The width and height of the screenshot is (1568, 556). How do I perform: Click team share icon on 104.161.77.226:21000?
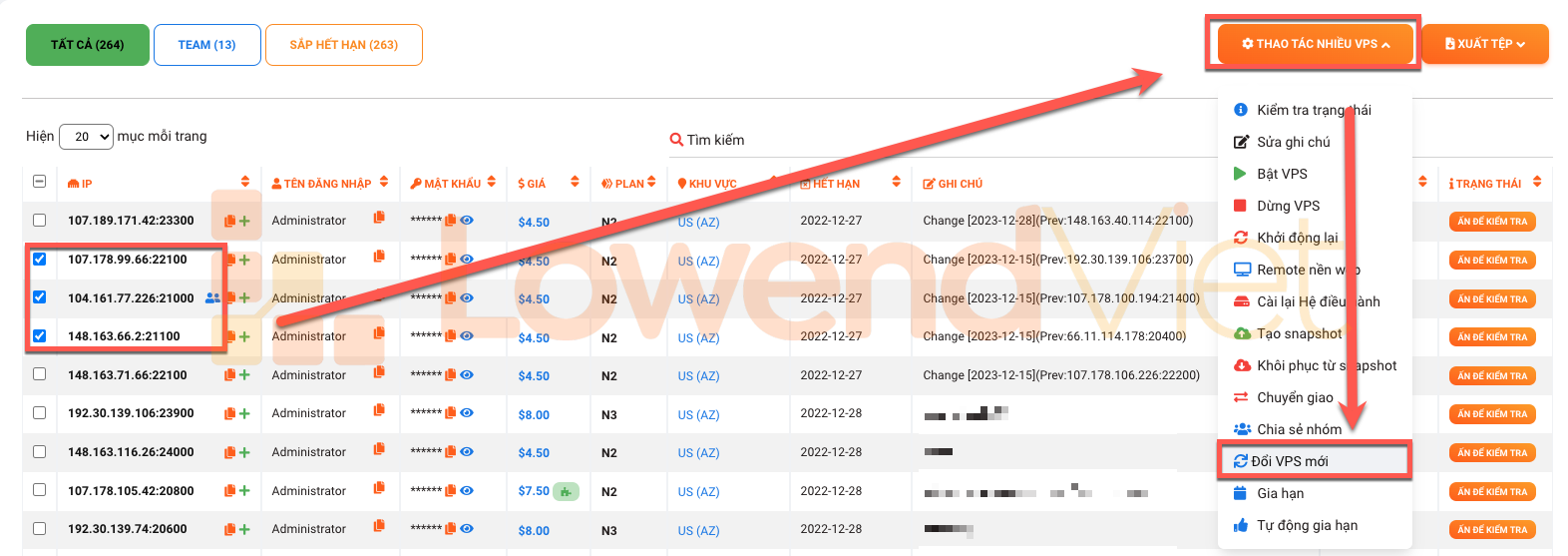tap(211, 297)
